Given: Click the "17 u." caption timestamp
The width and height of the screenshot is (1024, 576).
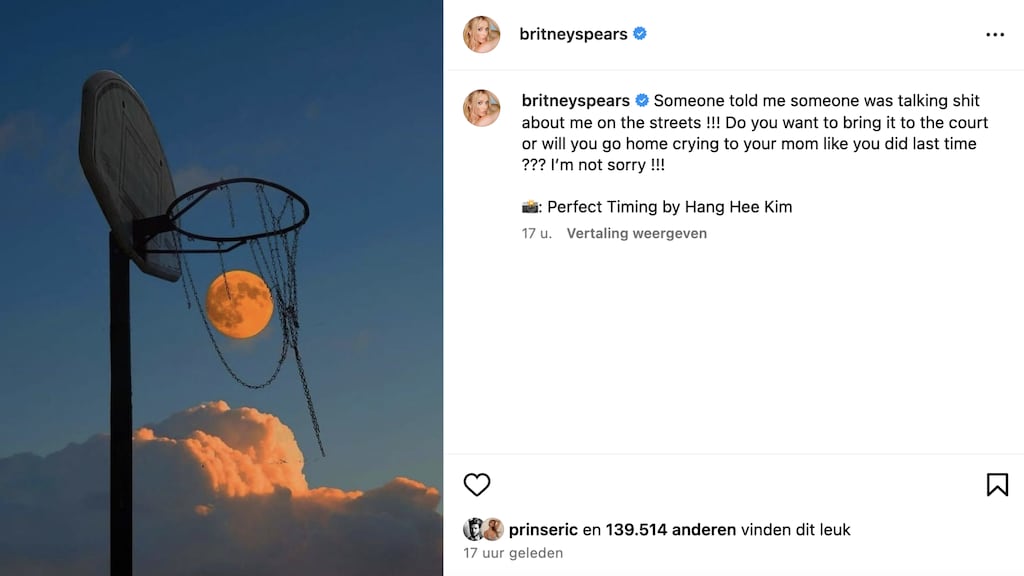Looking at the screenshot, I should click(x=536, y=233).
